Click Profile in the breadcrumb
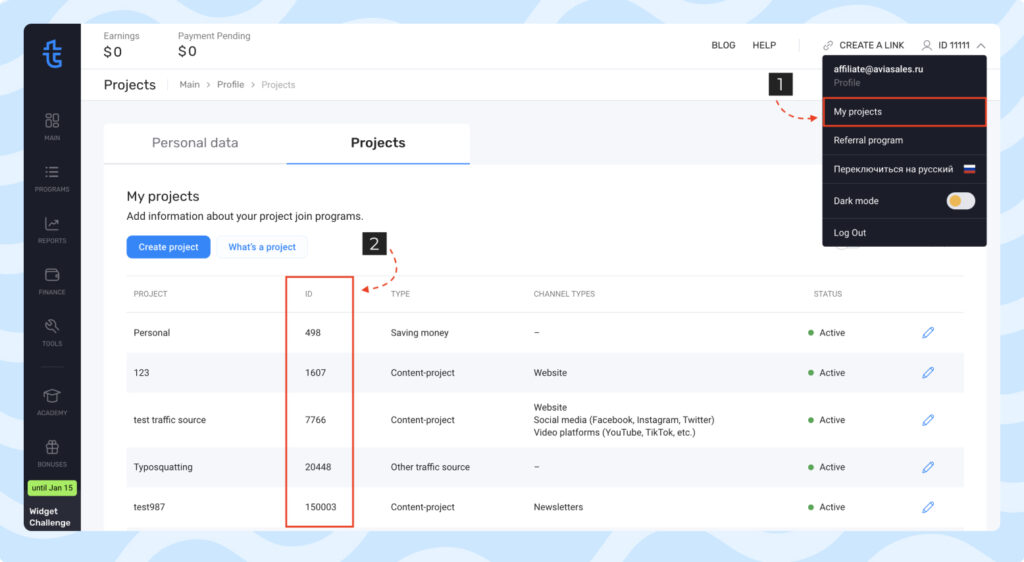 point(230,85)
